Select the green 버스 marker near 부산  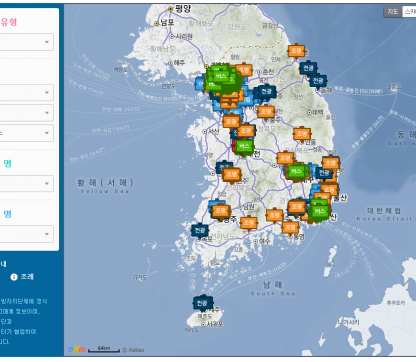point(319,211)
